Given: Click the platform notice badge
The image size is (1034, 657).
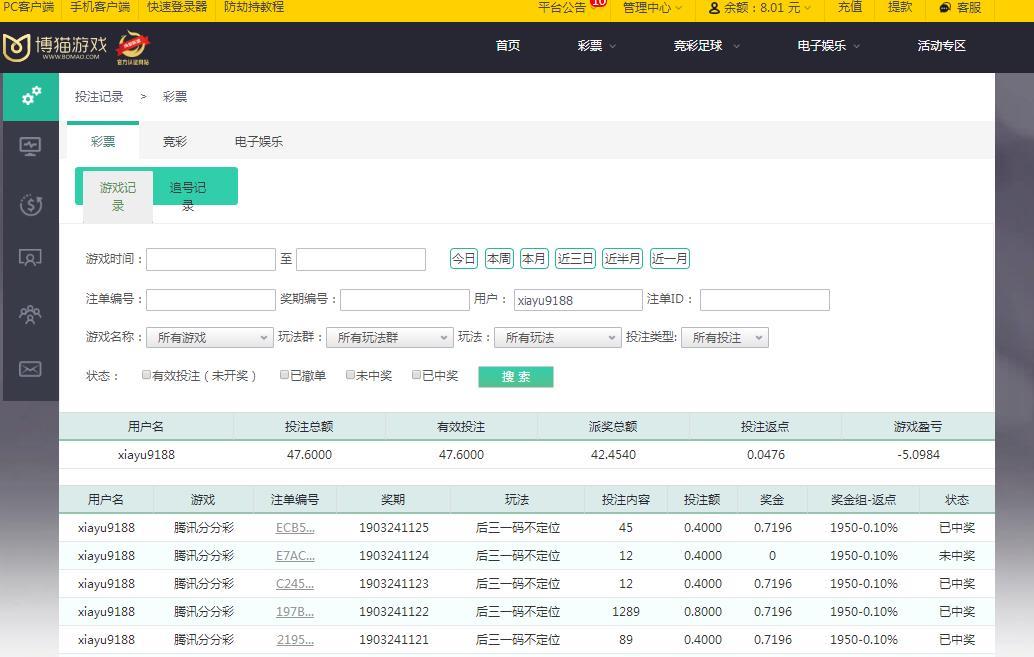Looking at the screenshot, I should coord(598,3).
